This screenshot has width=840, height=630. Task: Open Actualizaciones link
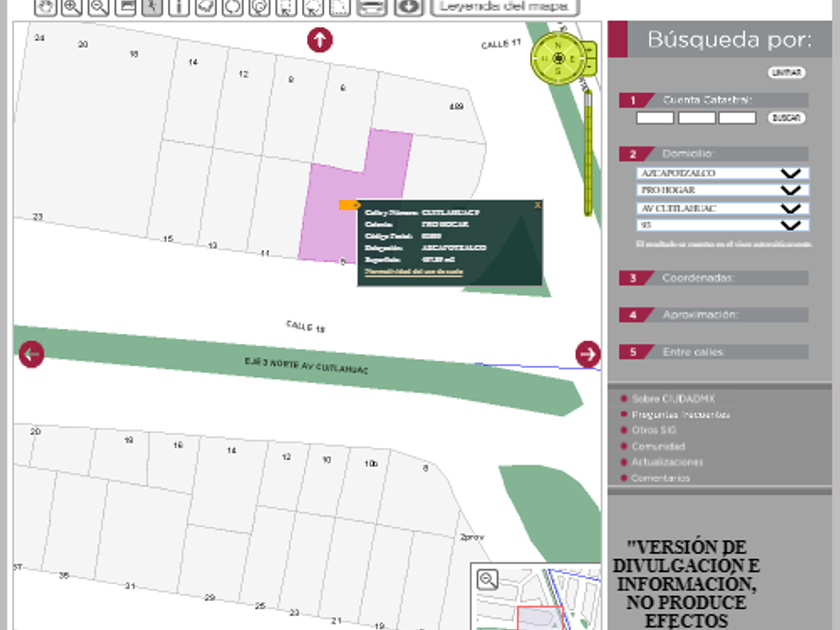point(667,462)
